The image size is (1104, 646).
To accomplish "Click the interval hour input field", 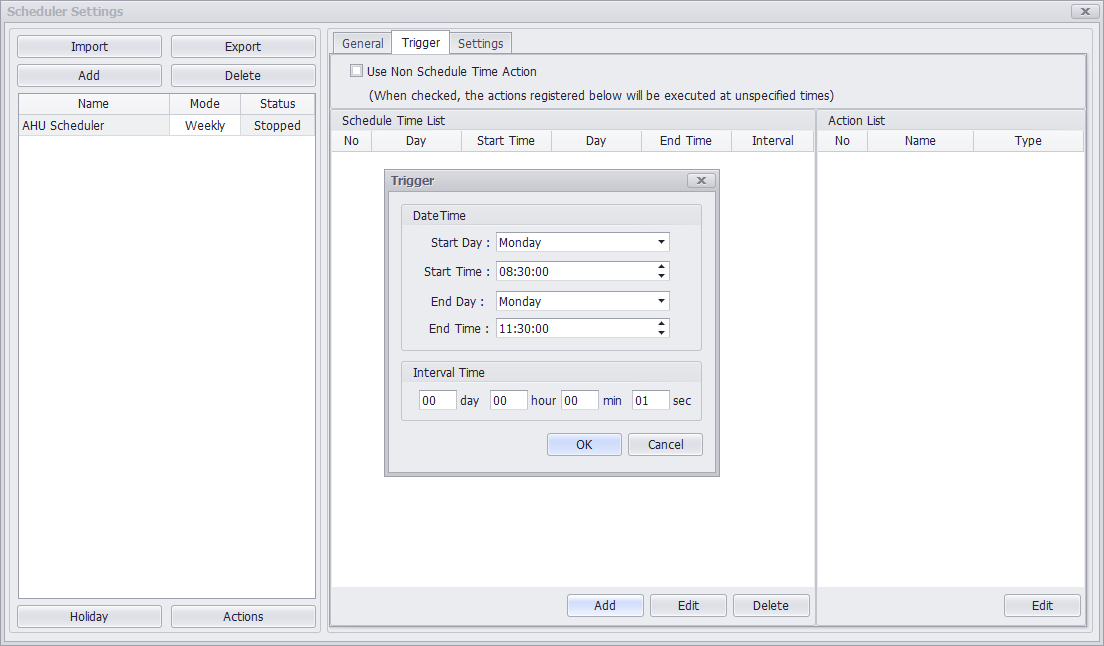I will click(x=508, y=401).
